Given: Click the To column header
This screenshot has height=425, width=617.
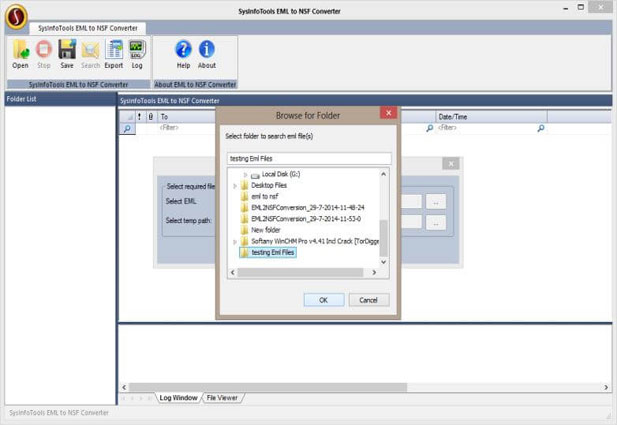Looking at the screenshot, I should coord(187,116).
